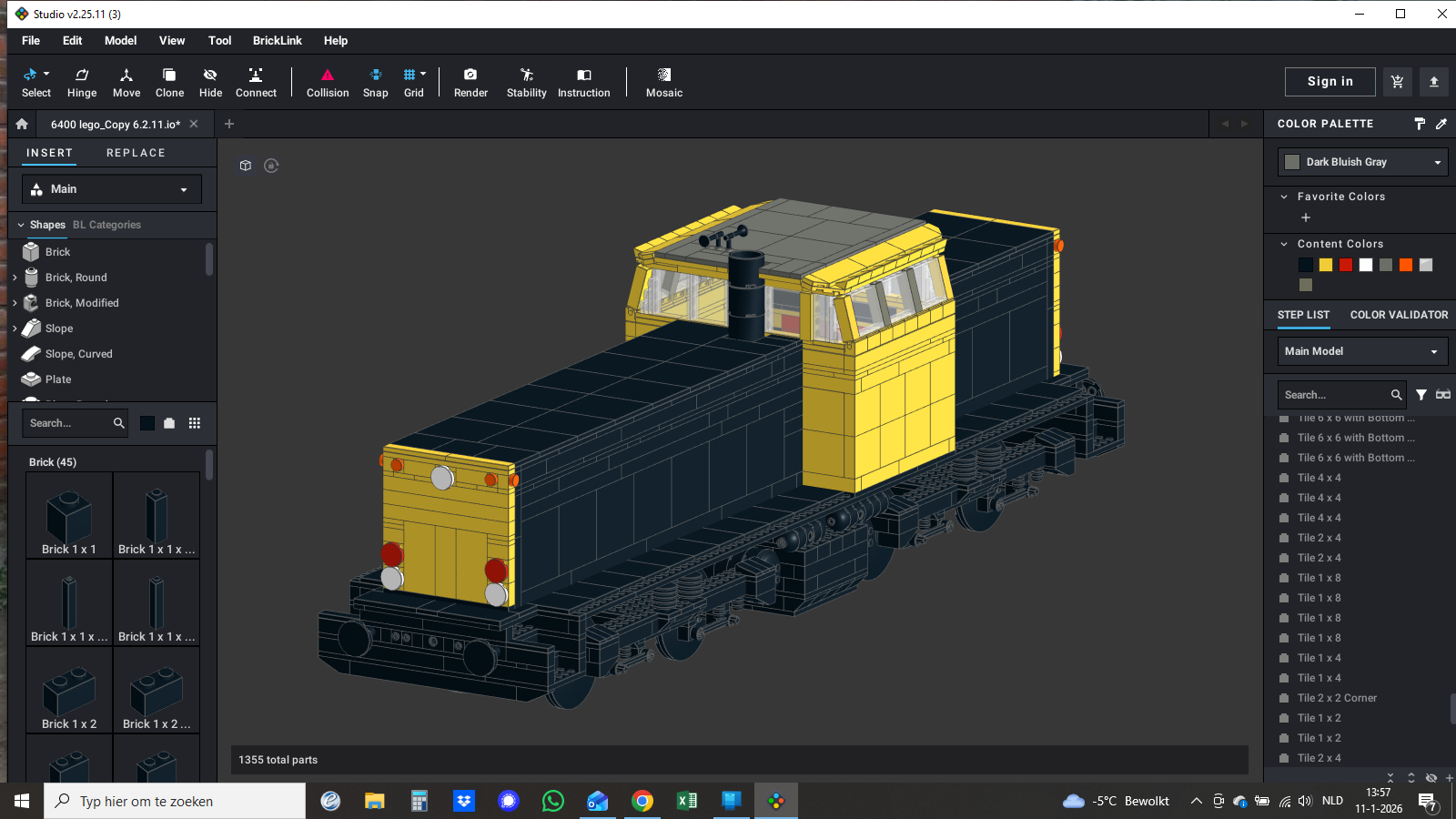Click the Sign in button

tap(1330, 82)
